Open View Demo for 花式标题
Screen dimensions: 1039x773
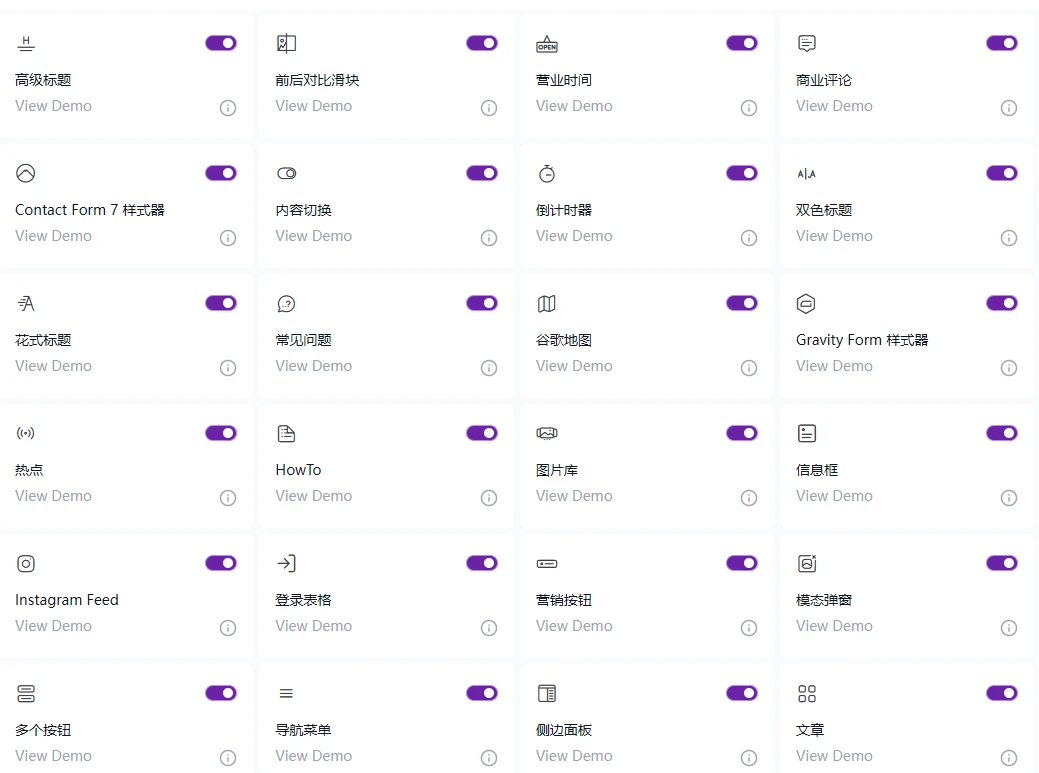pos(53,366)
